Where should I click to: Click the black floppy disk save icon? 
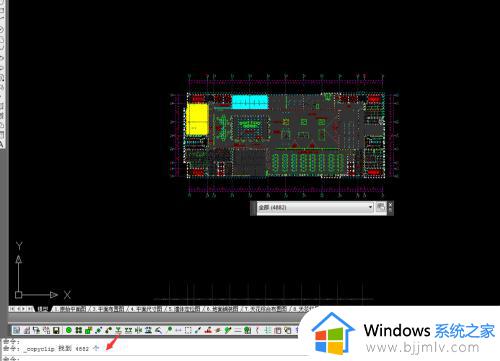point(56,330)
